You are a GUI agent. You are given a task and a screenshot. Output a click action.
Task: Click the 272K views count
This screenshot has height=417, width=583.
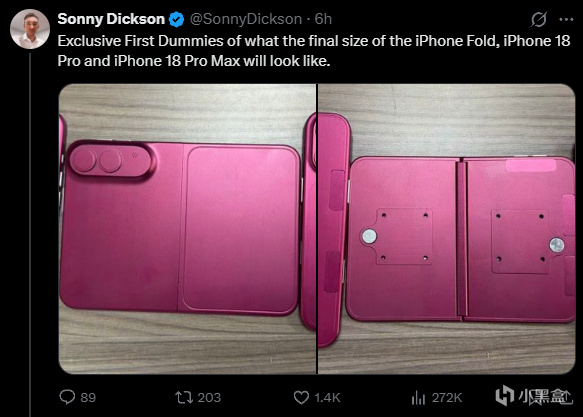point(447,398)
